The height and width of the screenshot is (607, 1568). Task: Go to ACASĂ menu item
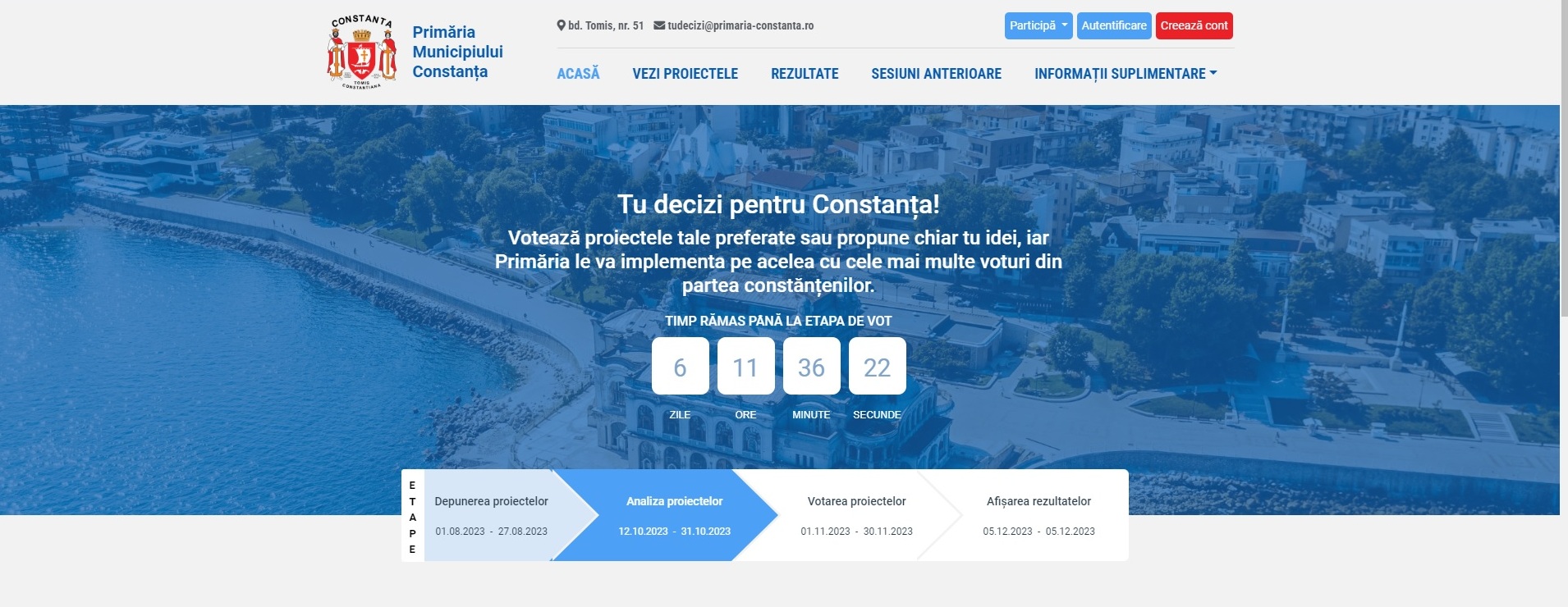tap(578, 74)
